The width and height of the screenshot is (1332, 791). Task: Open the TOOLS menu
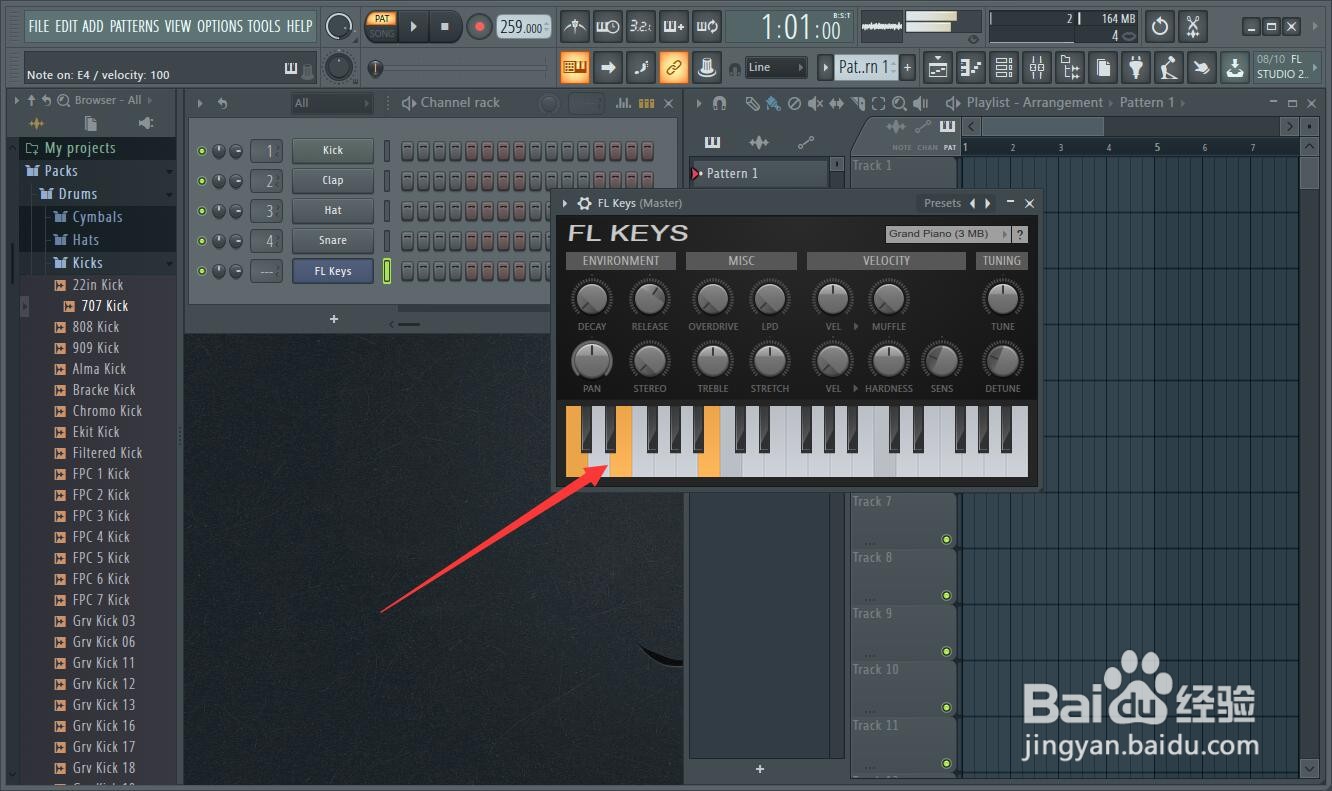(265, 26)
